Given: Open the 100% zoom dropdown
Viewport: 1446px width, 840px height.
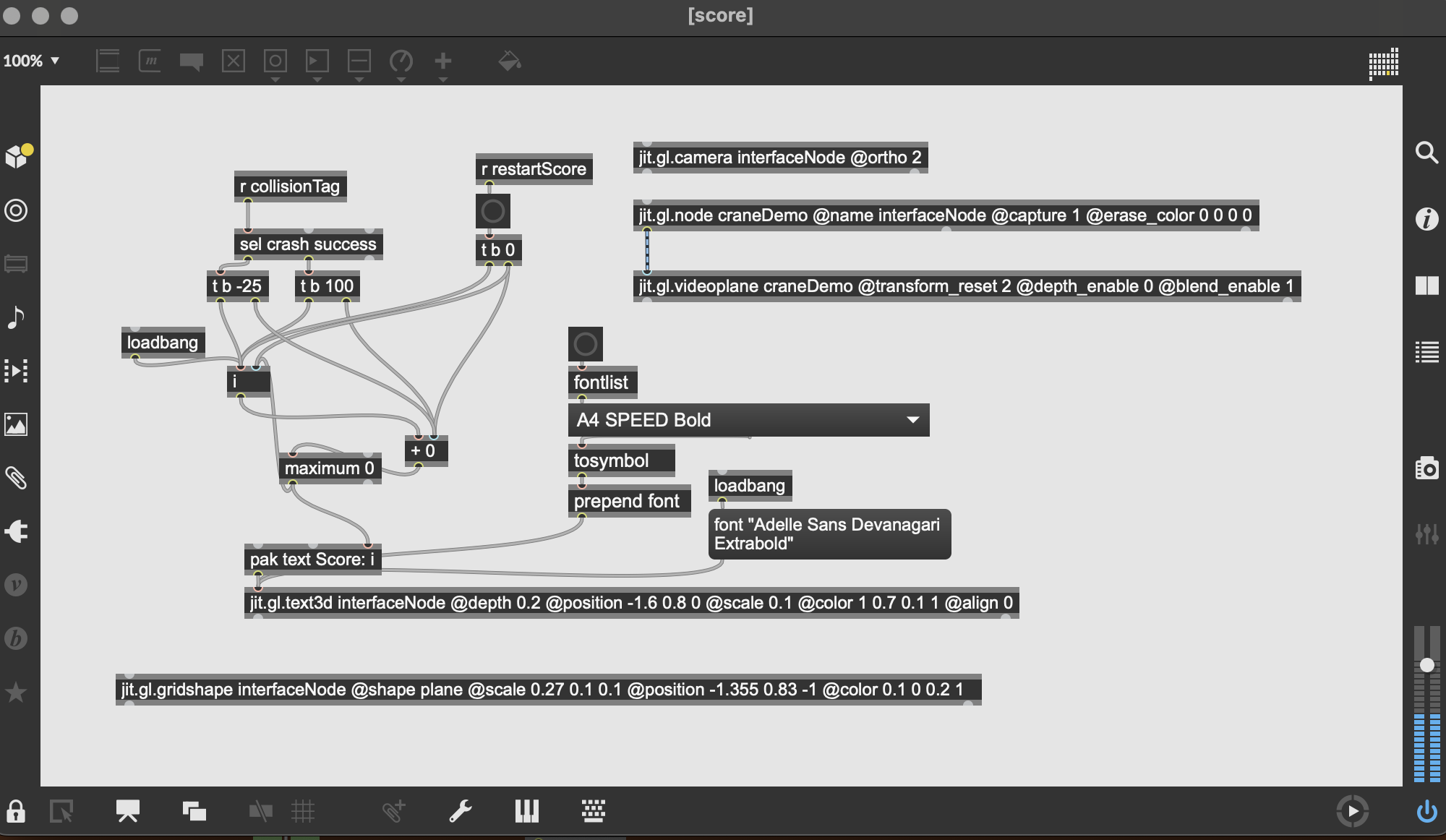Looking at the screenshot, I should [32, 61].
